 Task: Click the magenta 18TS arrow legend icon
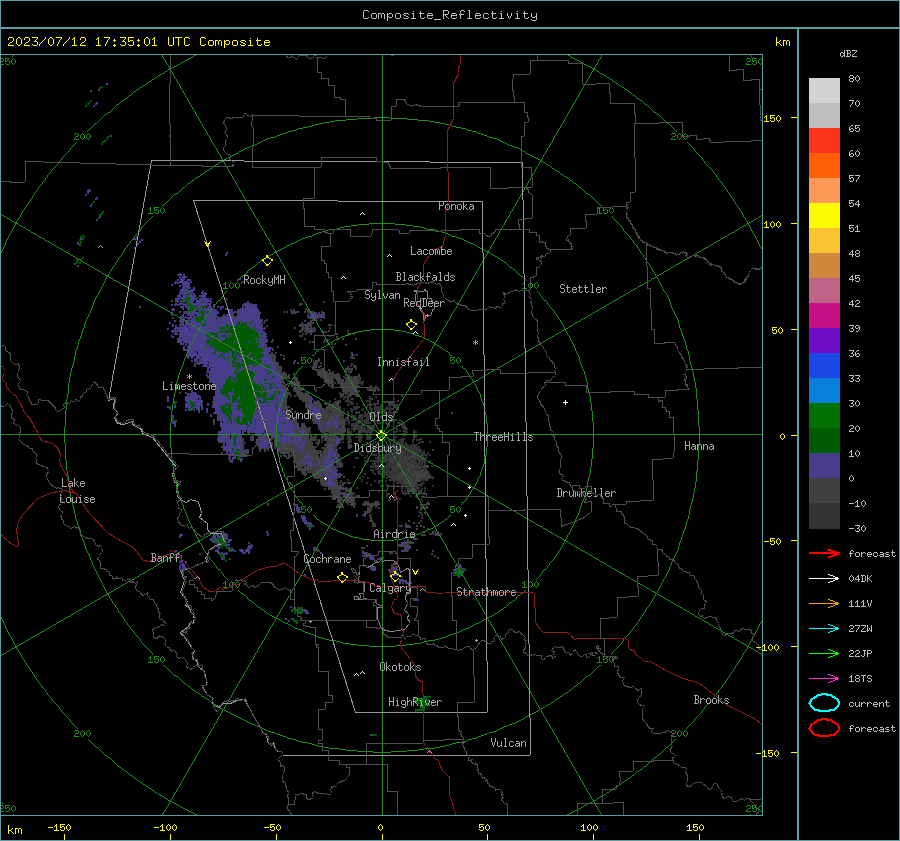(824, 679)
